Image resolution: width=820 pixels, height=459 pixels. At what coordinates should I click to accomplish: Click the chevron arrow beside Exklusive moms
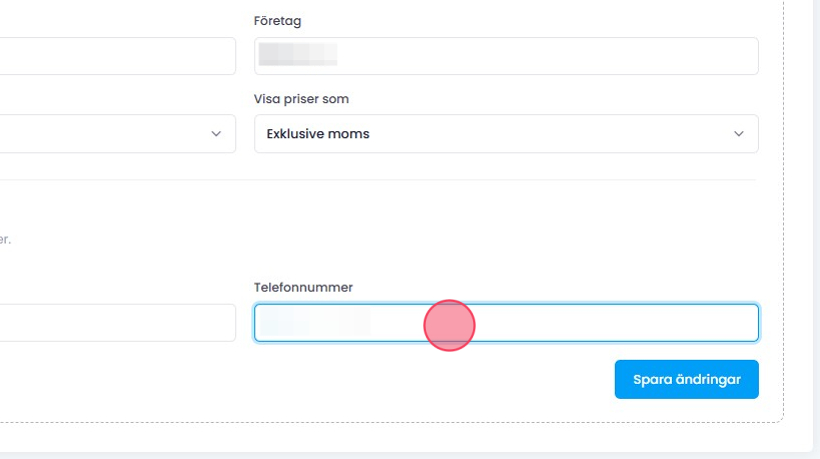(739, 134)
